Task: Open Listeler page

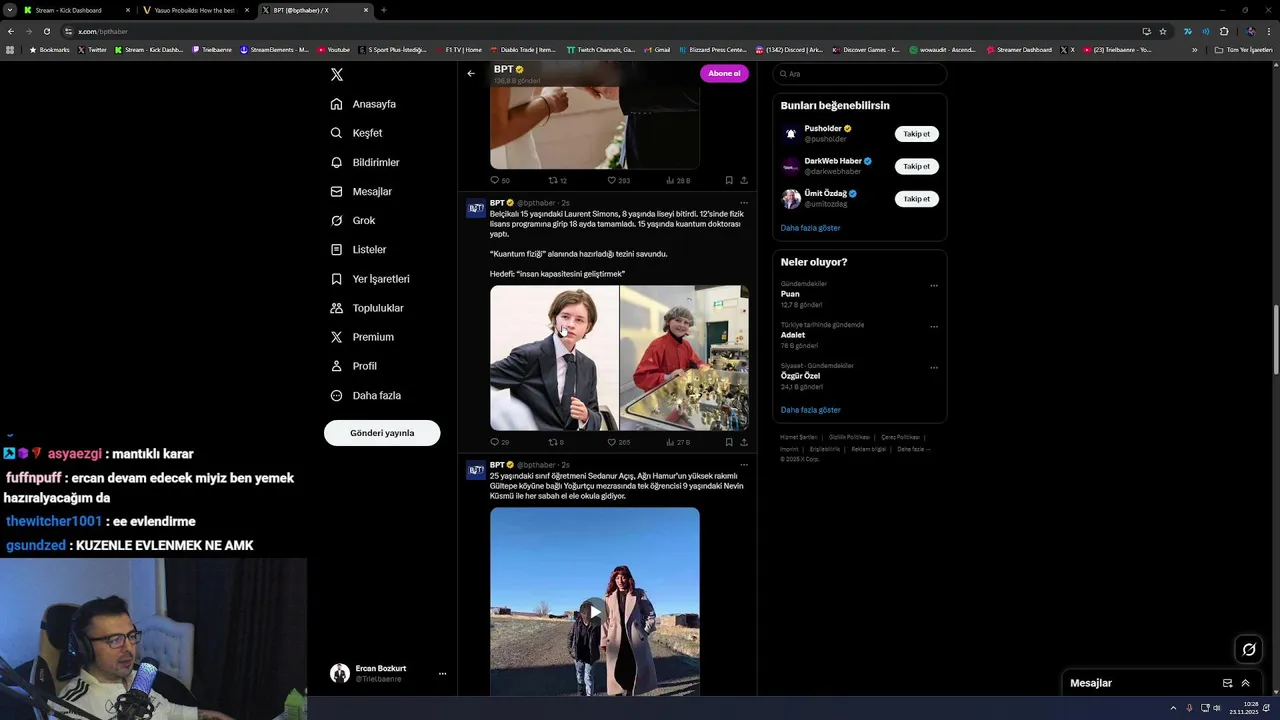Action: pos(358,249)
